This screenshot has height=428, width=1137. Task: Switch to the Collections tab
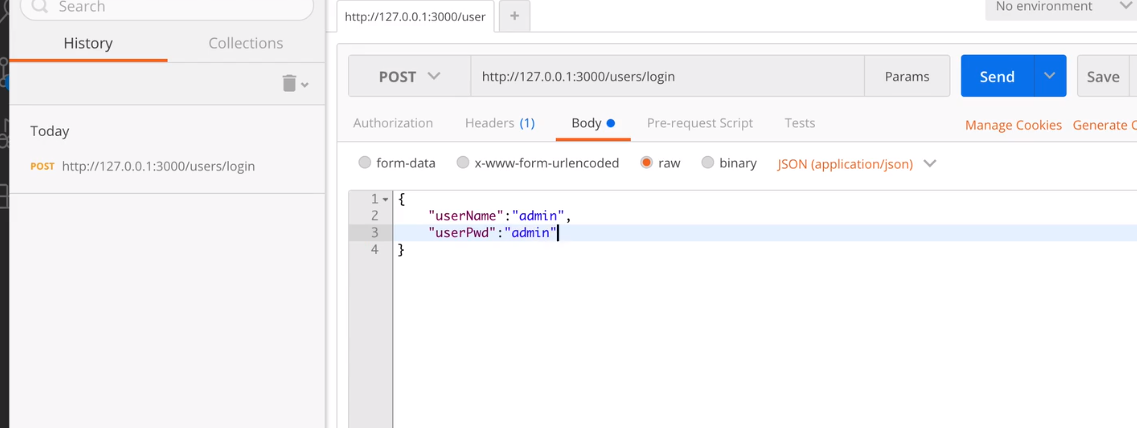246,43
